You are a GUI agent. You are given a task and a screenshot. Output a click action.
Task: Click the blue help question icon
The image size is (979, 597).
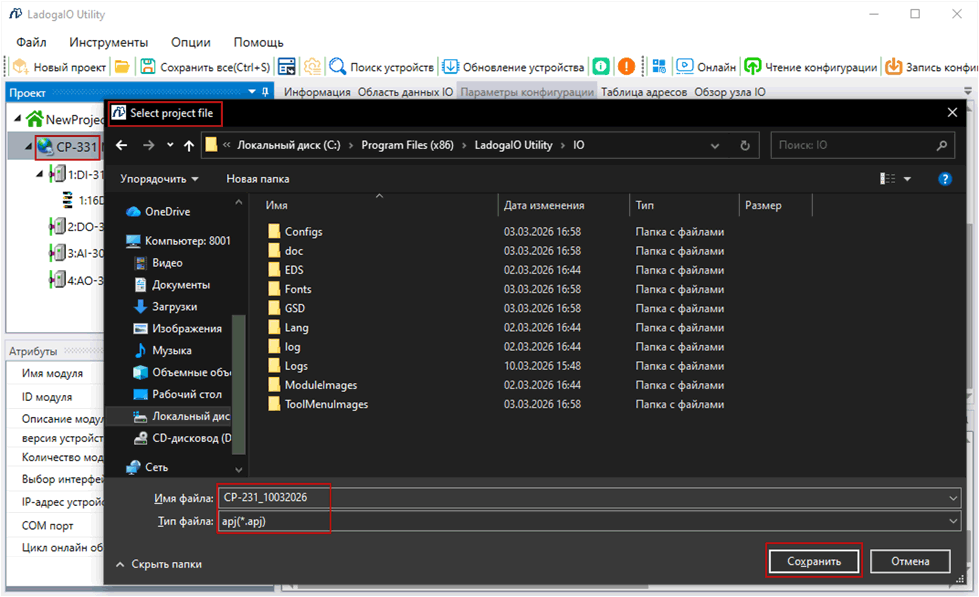tap(945, 179)
